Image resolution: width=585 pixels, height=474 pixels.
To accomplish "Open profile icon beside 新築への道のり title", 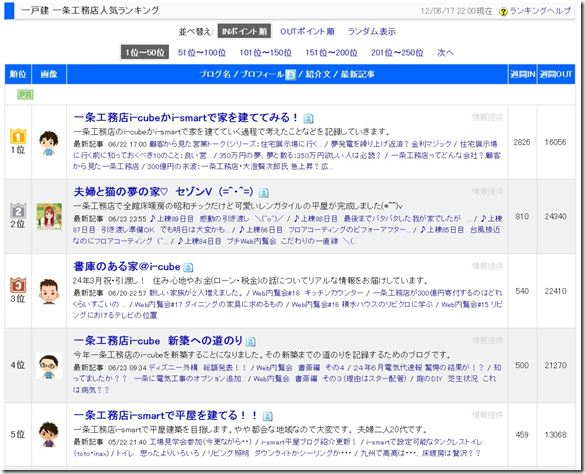I will click(251, 342).
